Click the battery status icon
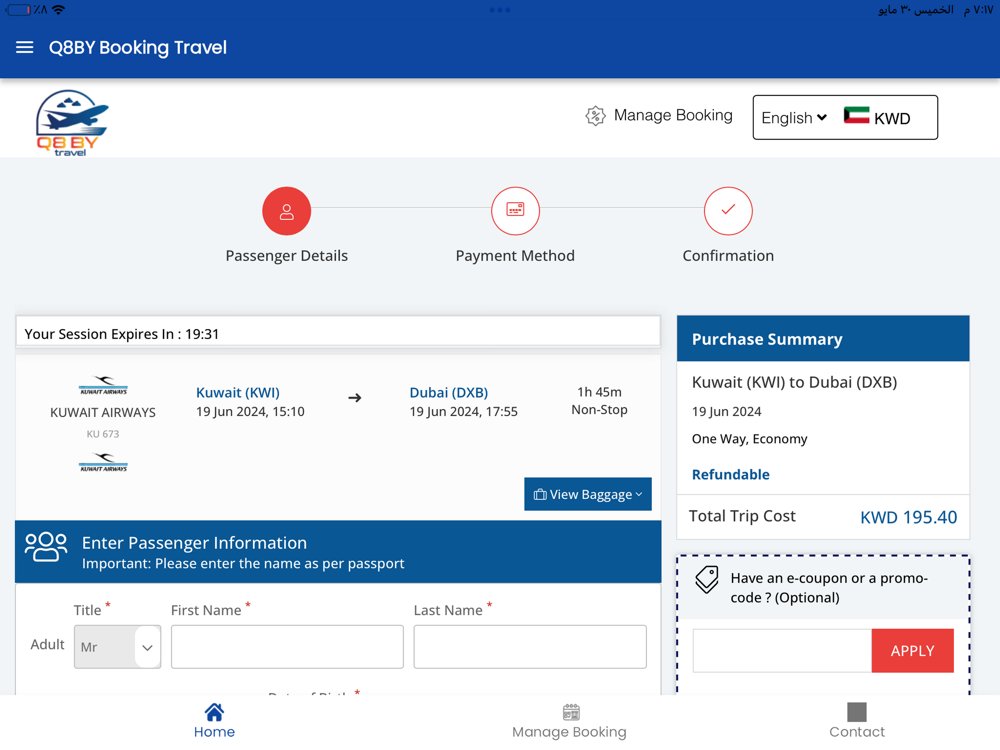This screenshot has height=750, width=1000. (x=18, y=10)
